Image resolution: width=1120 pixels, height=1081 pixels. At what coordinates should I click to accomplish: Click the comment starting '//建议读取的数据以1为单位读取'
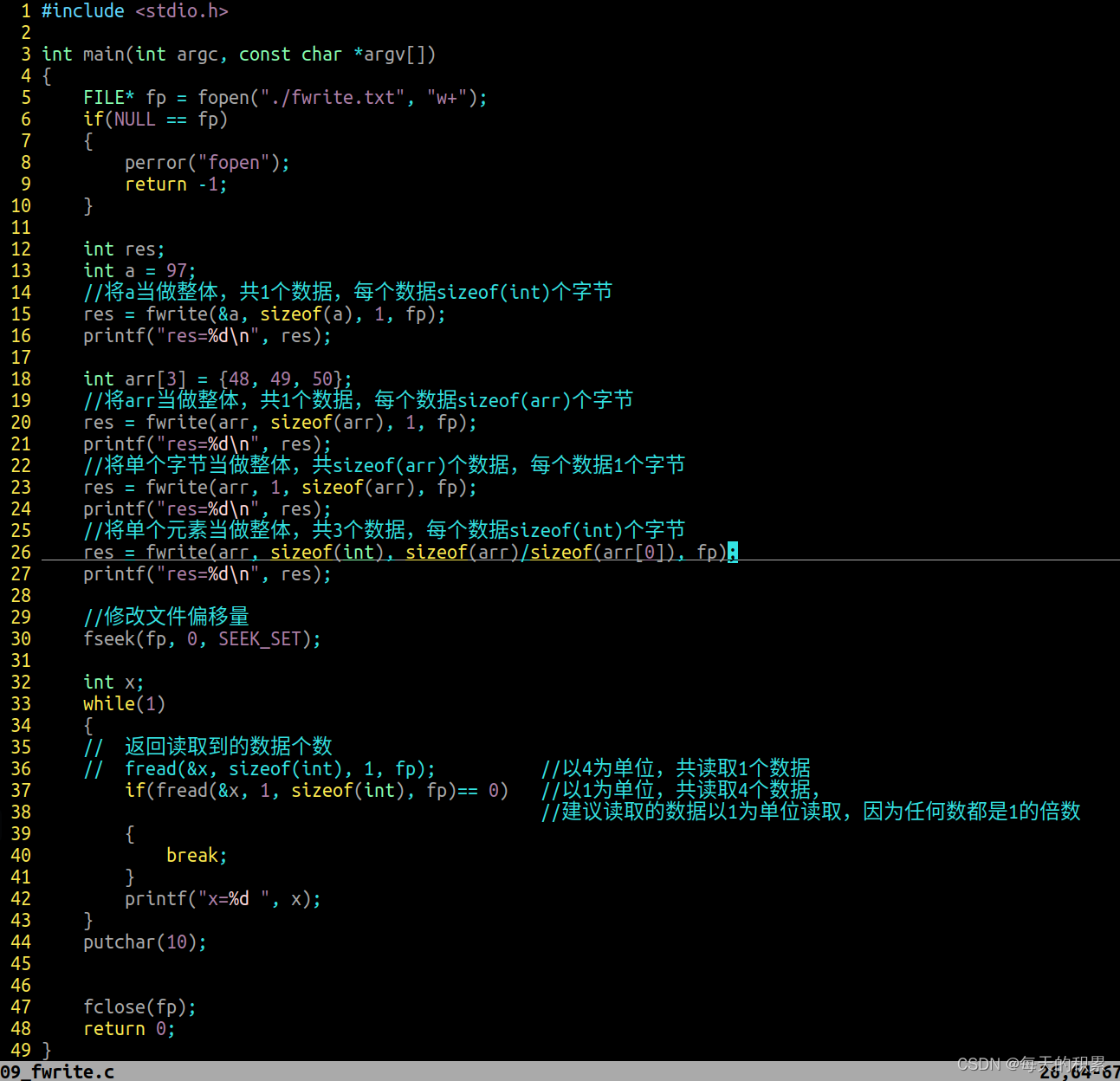pyautogui.click(x=811, y=812)
